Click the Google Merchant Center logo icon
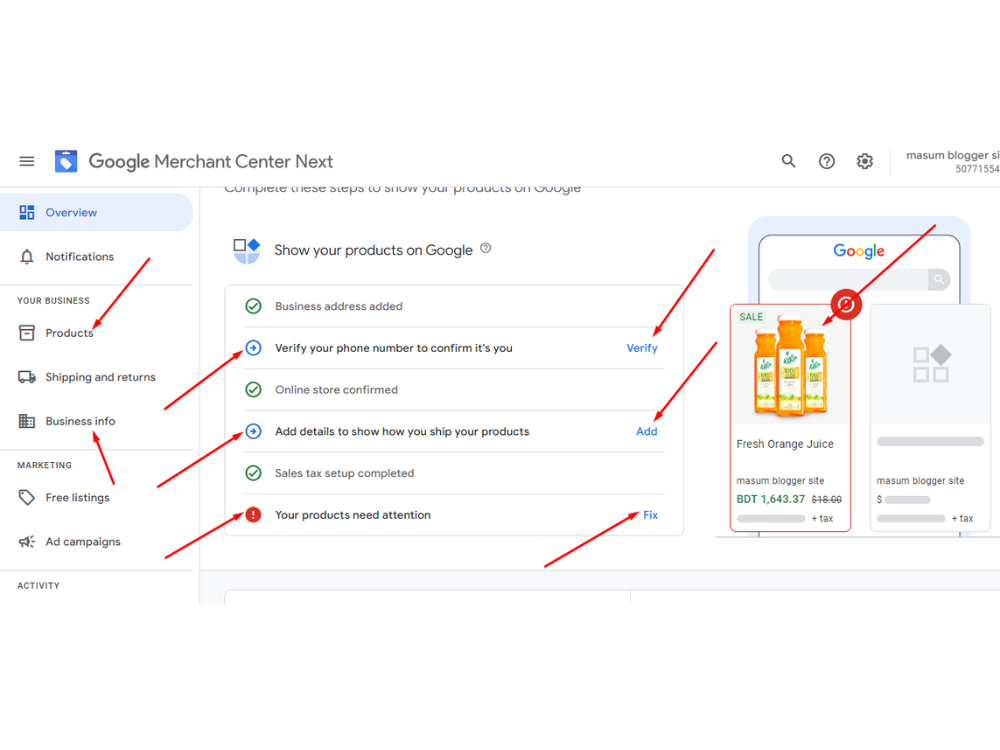The height and width of the screenshot is (750, 1000). click(66, 161)
